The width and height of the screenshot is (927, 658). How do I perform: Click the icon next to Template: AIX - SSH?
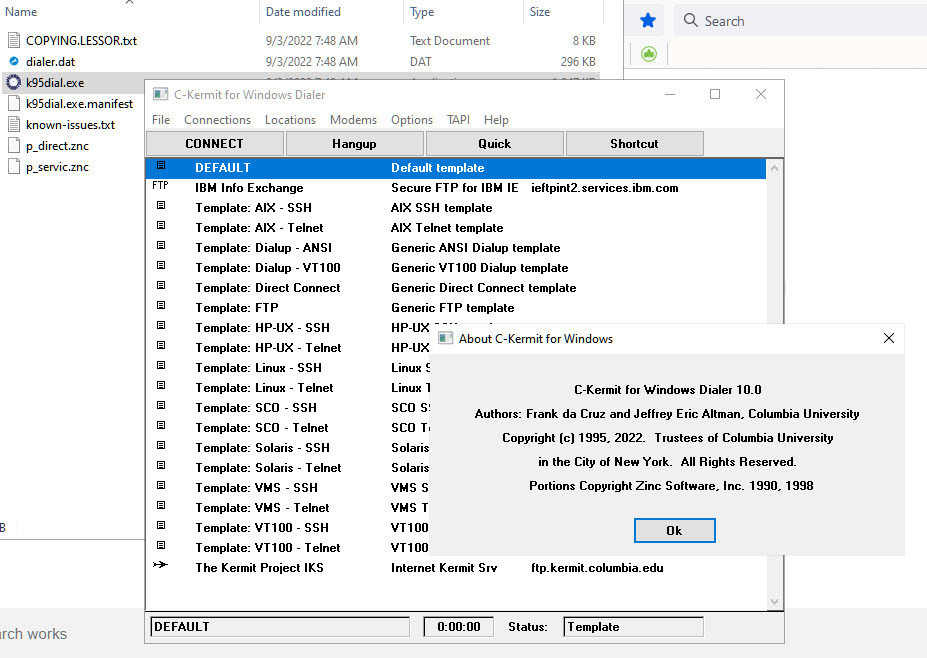coord(161,206)
